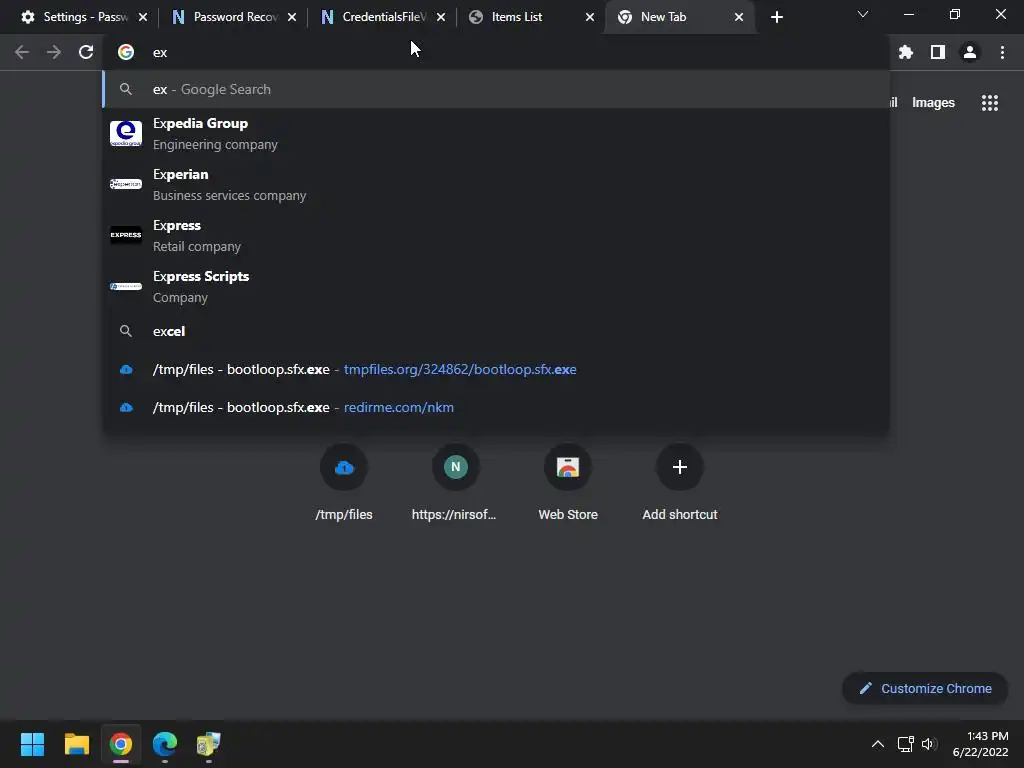Image resolution: width=1024 pixels, height=768 pixels.
Task: Select the 'ex - Google Search' suggestion
Action: tap(496, 89)
